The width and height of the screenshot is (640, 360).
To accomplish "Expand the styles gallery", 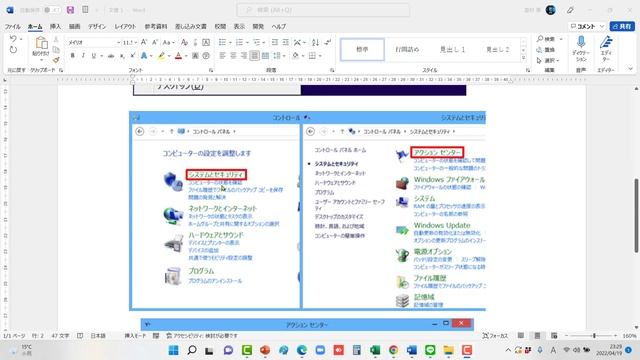I will (523, 58).
